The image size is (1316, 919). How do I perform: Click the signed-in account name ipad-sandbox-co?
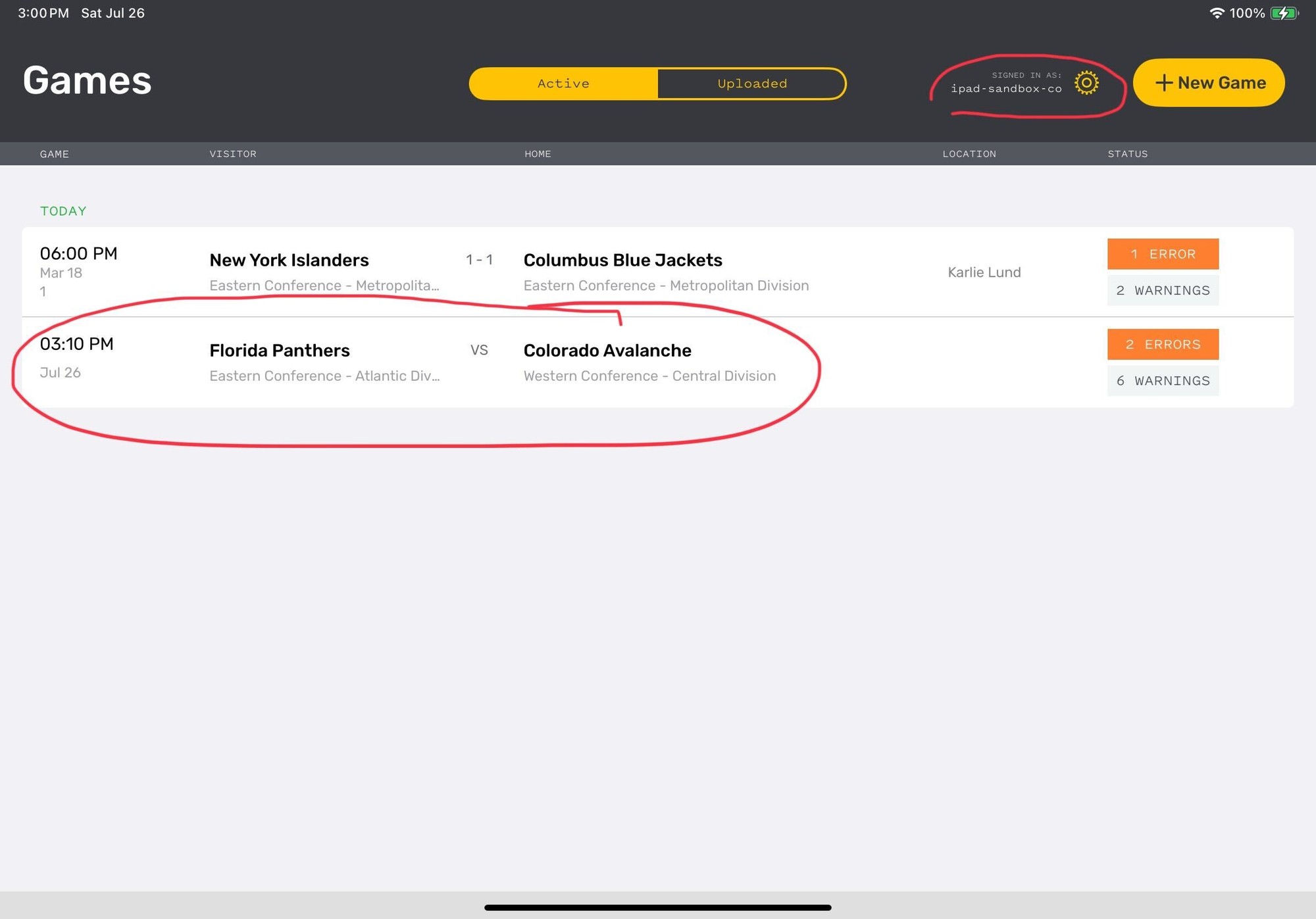click(x=1006, y=89)
